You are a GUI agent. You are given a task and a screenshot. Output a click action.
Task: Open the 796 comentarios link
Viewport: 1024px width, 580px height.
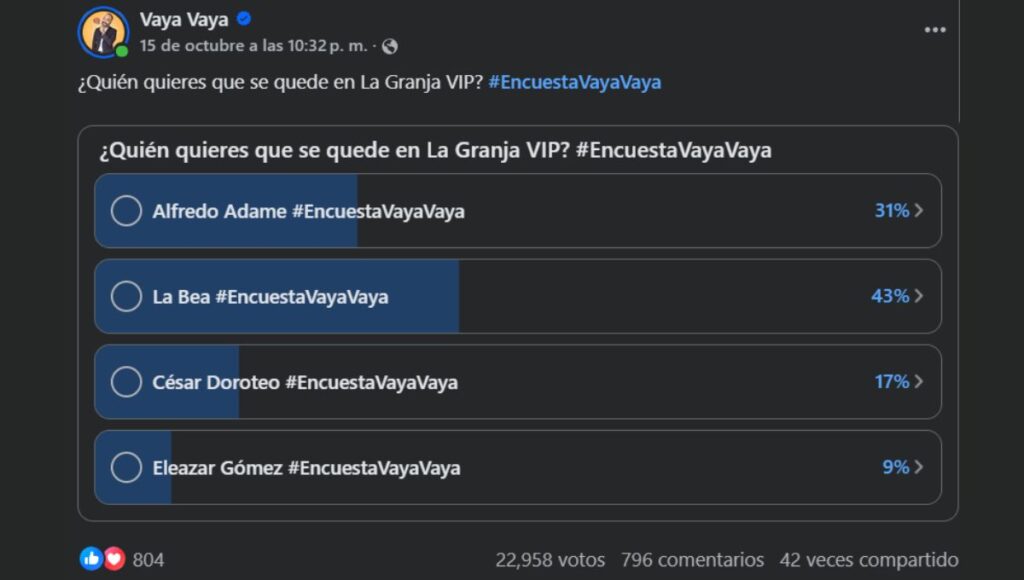click(x=692, y=560)
